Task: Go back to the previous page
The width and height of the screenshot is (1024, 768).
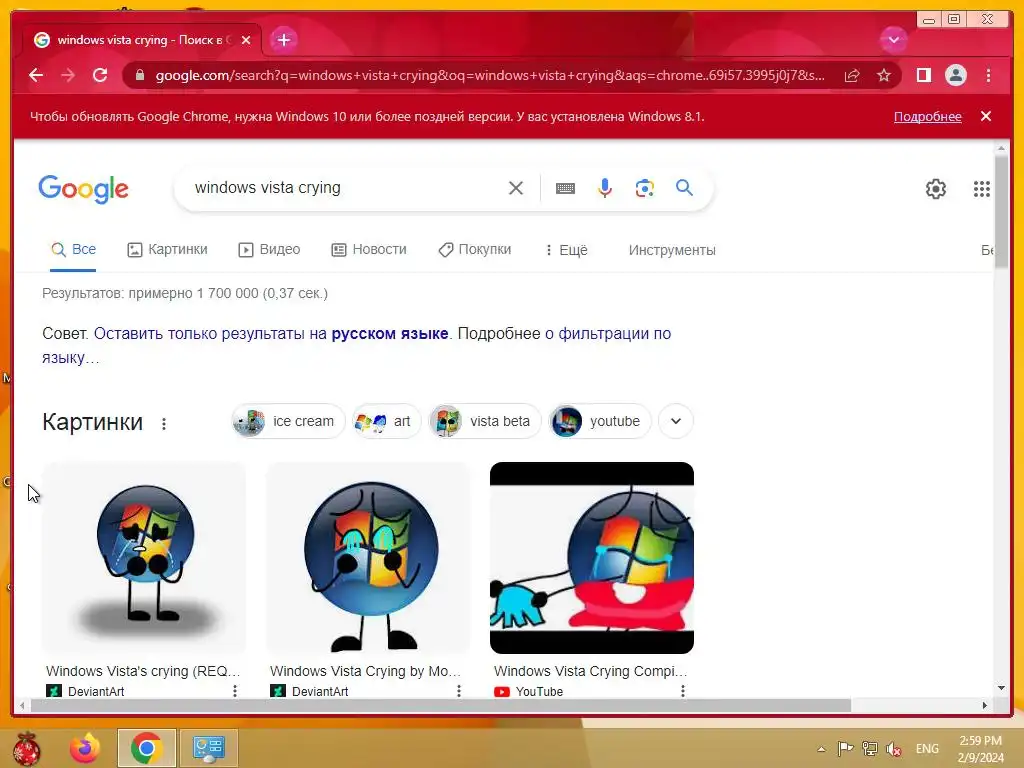Action: point(36,75)
